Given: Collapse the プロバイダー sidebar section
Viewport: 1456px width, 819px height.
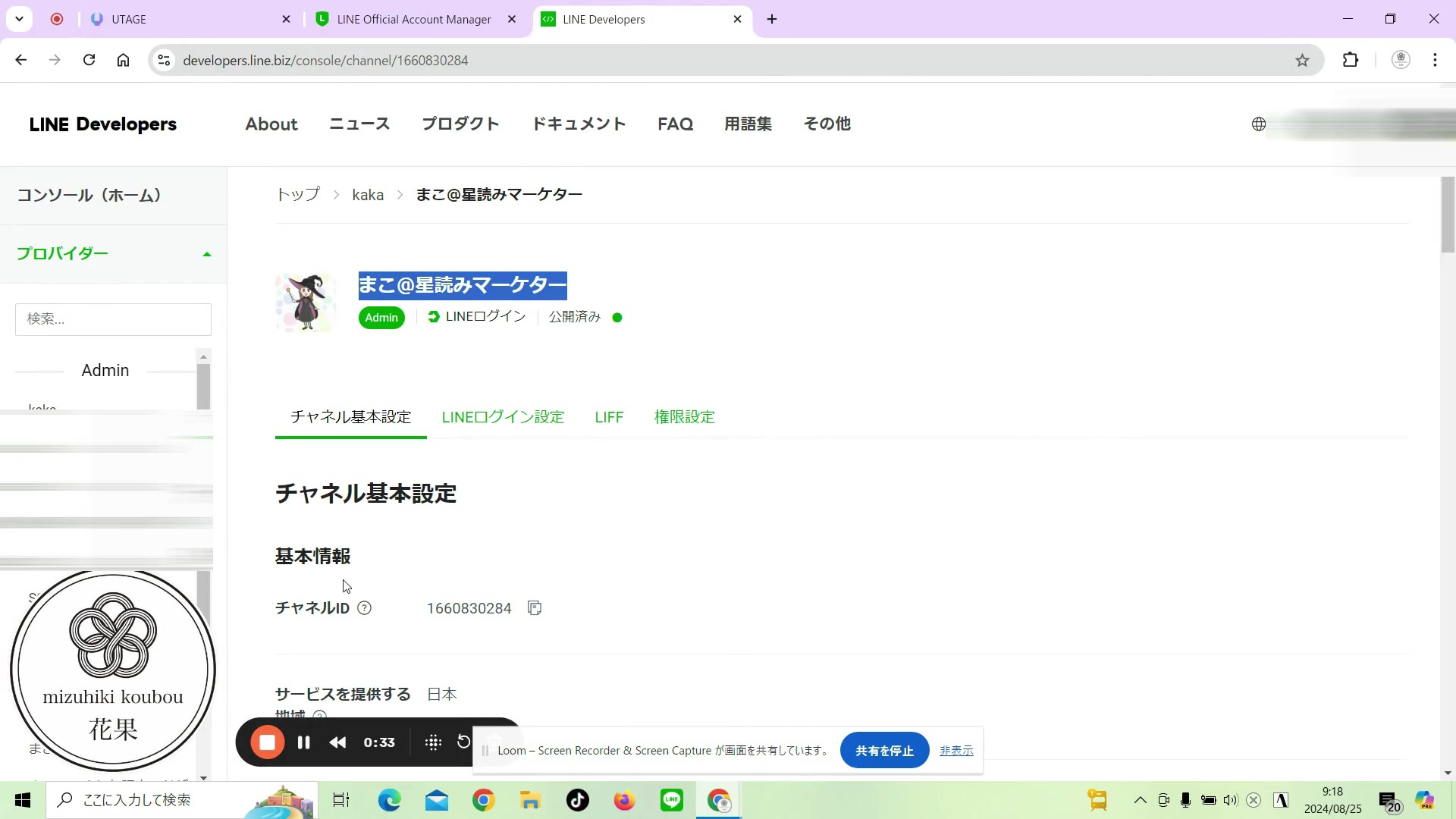Looking at the screenshot, I should point(206,253).
